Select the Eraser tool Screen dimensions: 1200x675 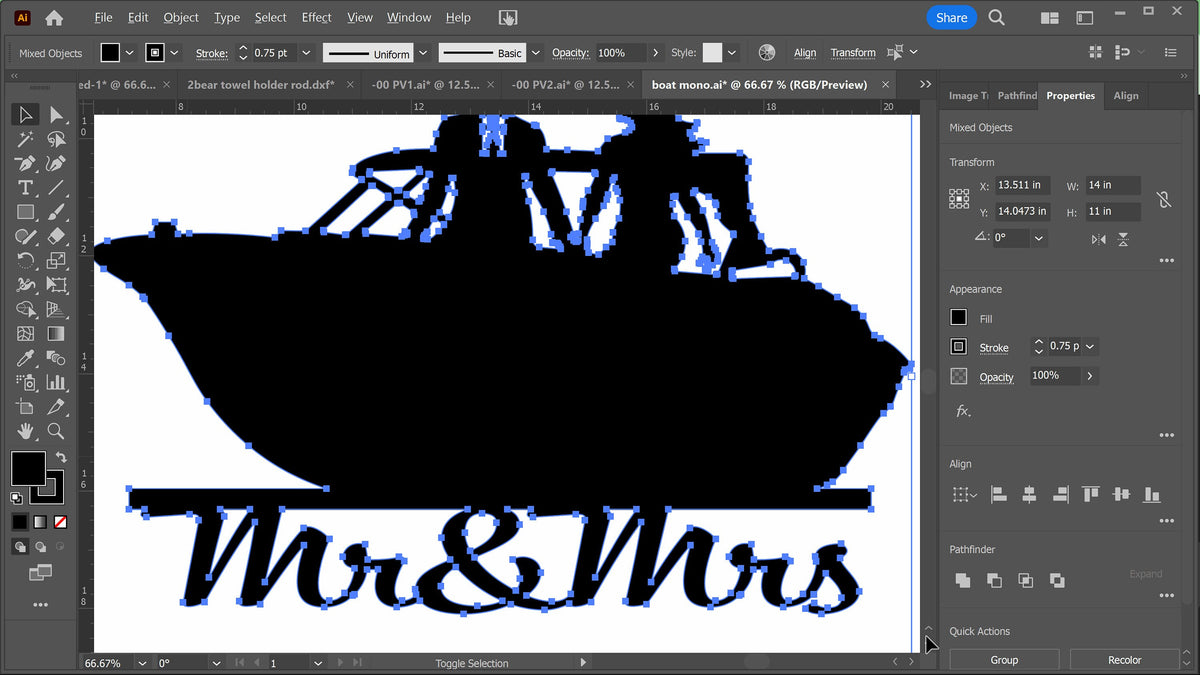coord(56,236)
